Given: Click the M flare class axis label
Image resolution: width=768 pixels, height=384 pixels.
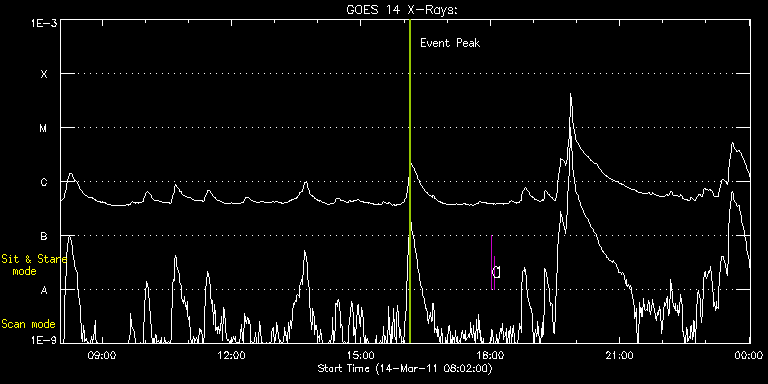Looking at the screenshot, I should [x=44, y=128].
